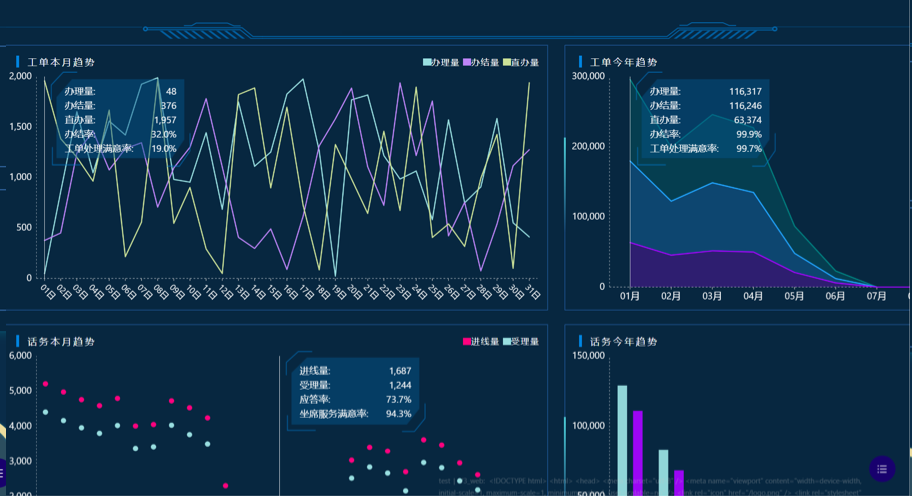
Task: Click the 73.7% 应答率 tooltip value
Action: (x=398, y=399)
